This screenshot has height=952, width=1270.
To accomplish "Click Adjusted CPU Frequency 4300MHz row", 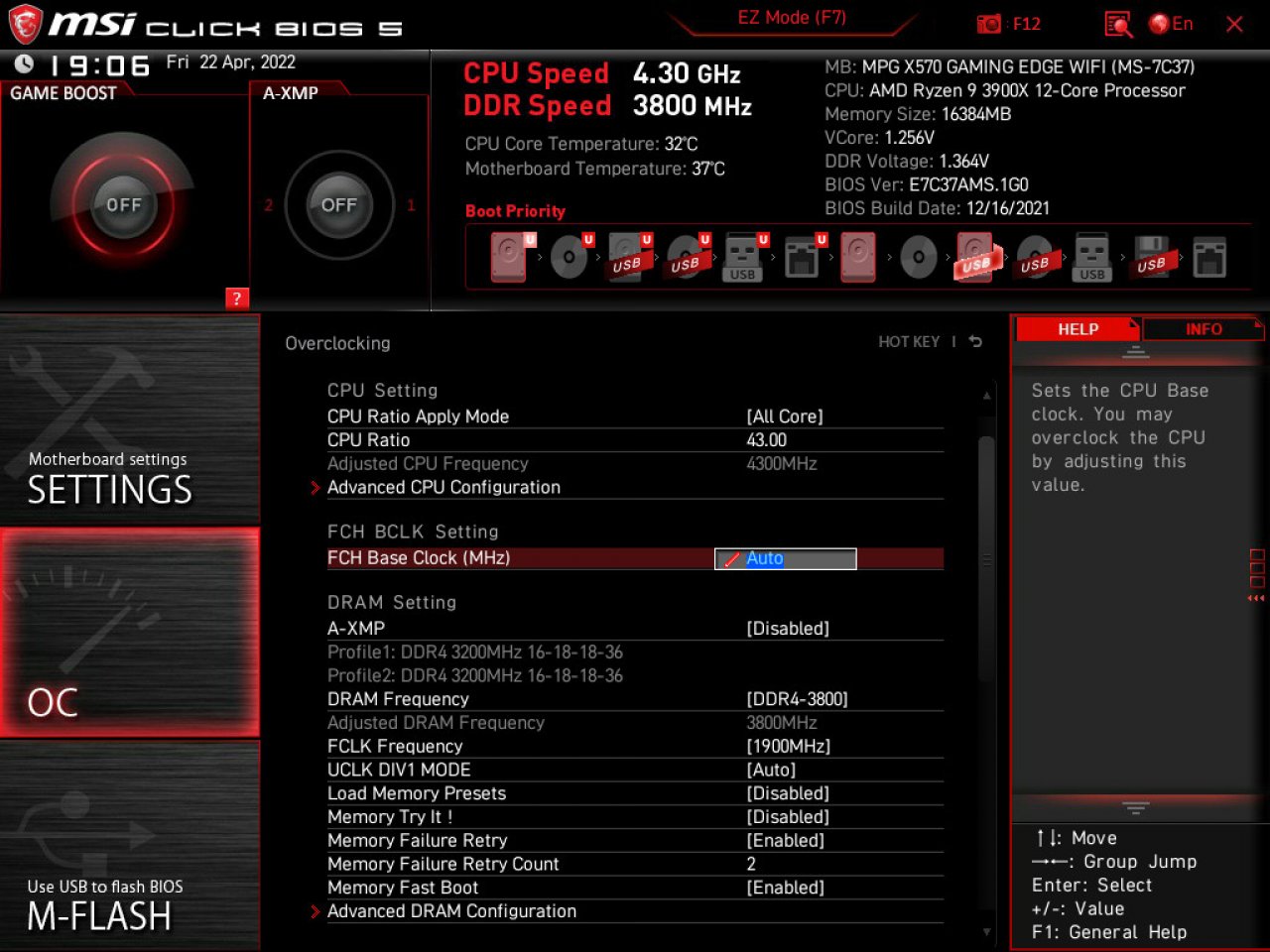I will point(635,463).
